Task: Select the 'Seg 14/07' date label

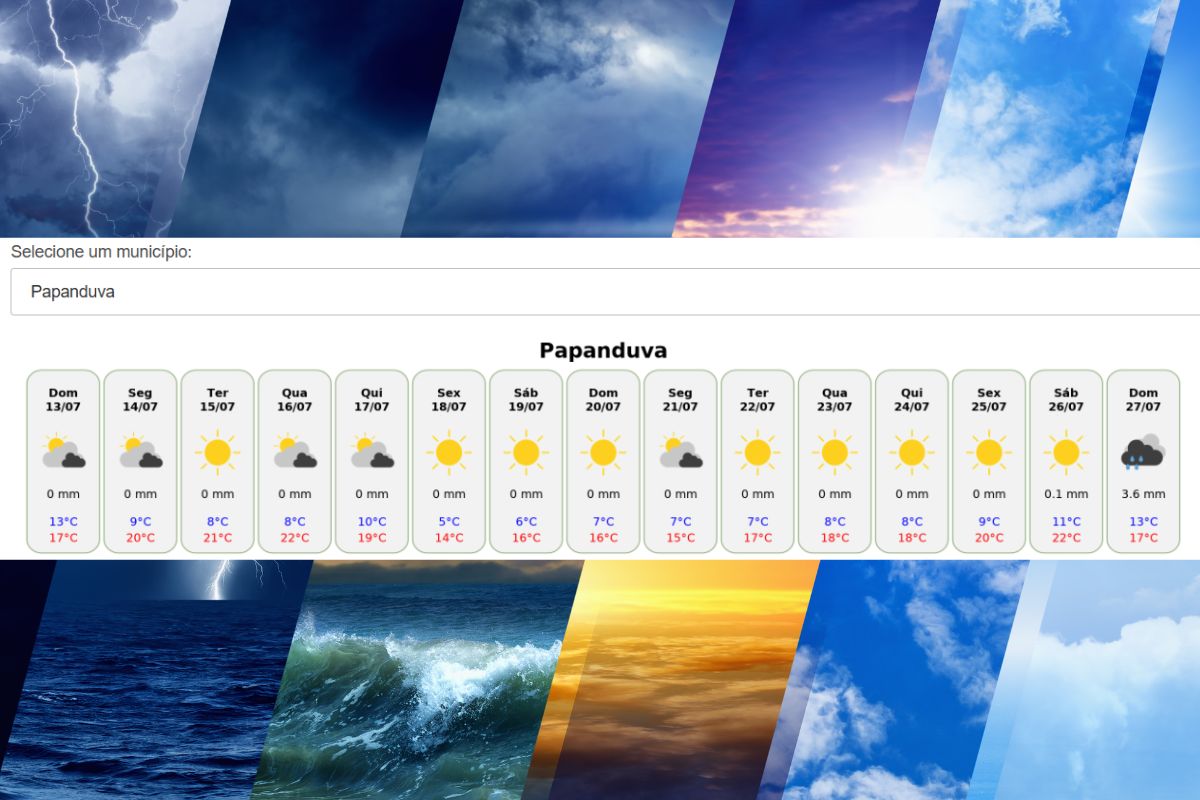Action: click(140, 400)
